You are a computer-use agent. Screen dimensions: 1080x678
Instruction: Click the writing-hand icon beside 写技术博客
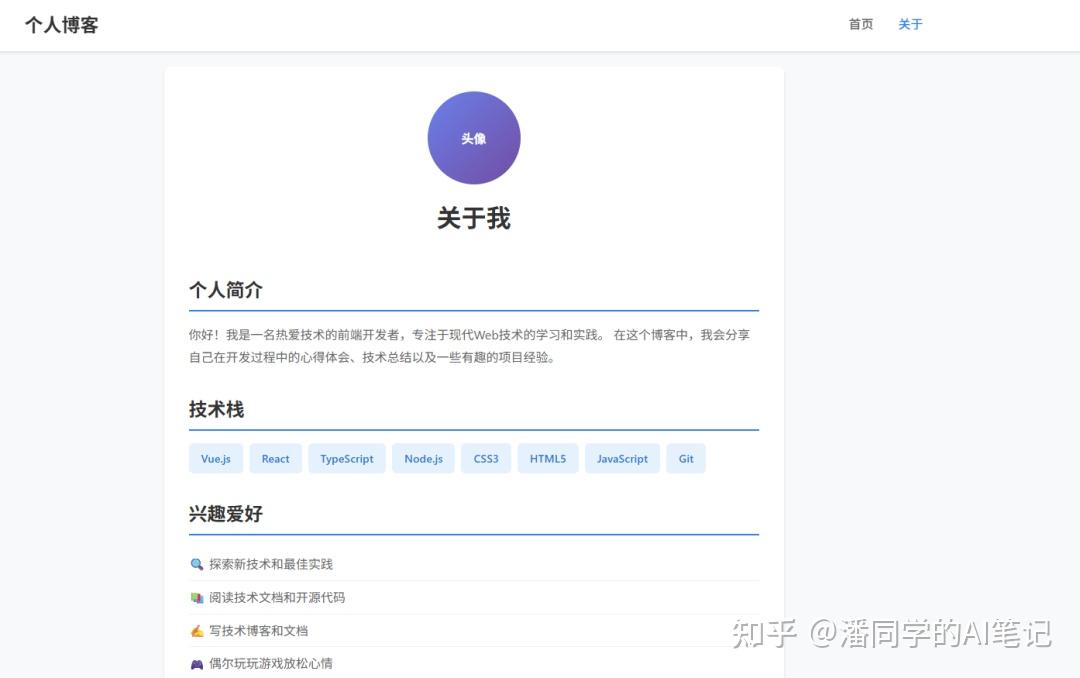click(196, 630)
